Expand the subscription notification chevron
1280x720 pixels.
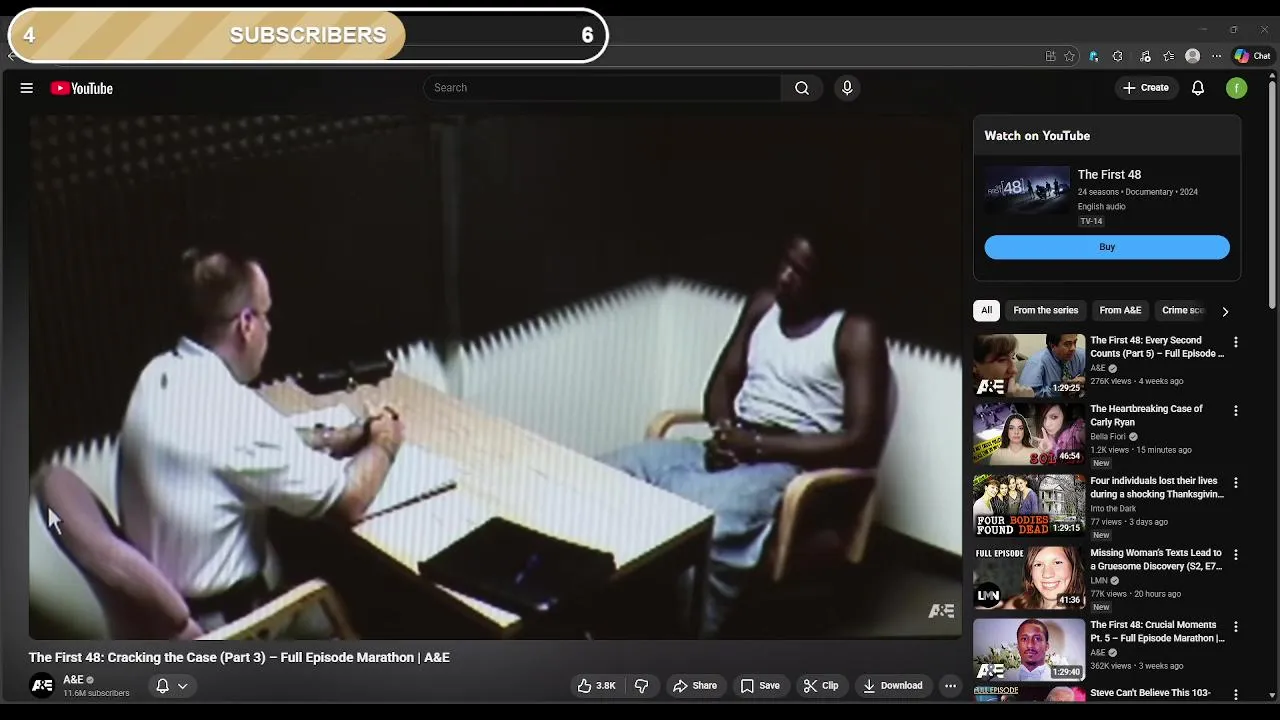coord(183,686)
